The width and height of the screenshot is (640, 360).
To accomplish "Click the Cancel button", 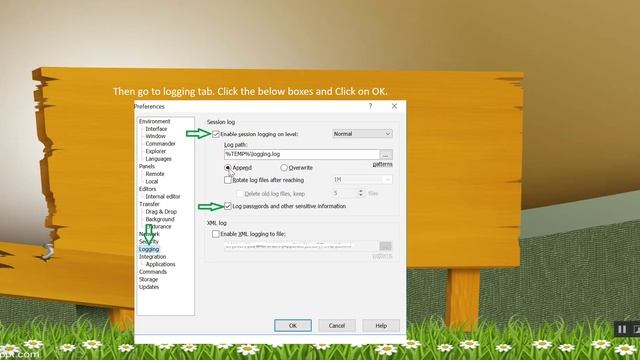I will [337, 326].
